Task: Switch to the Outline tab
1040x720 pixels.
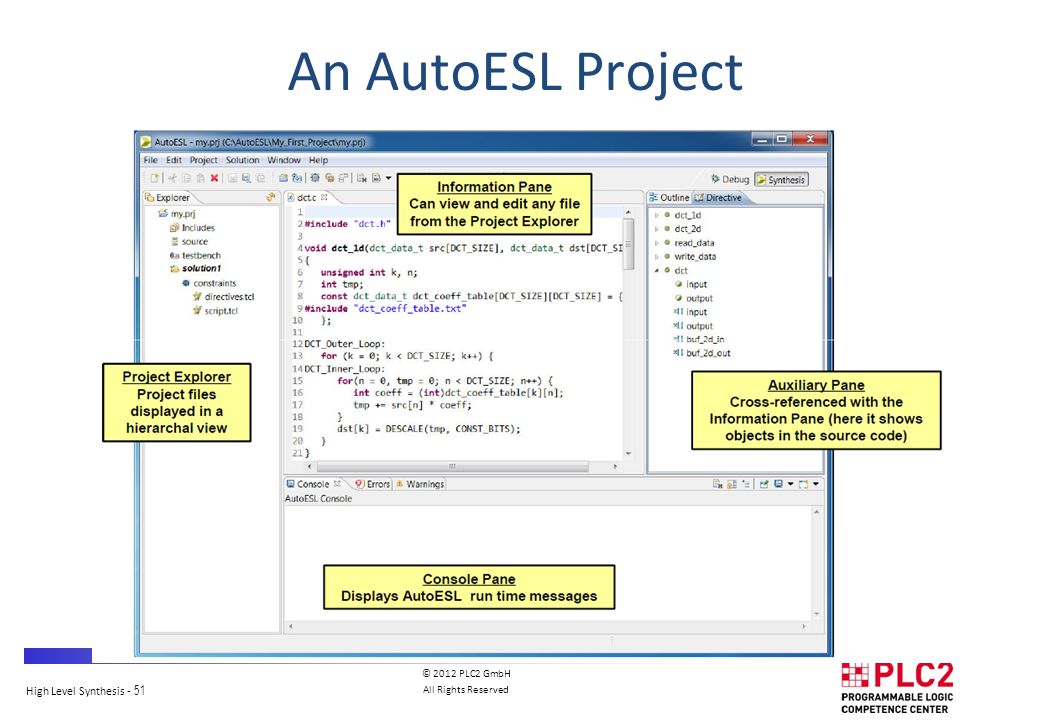Action: point(669,198)
